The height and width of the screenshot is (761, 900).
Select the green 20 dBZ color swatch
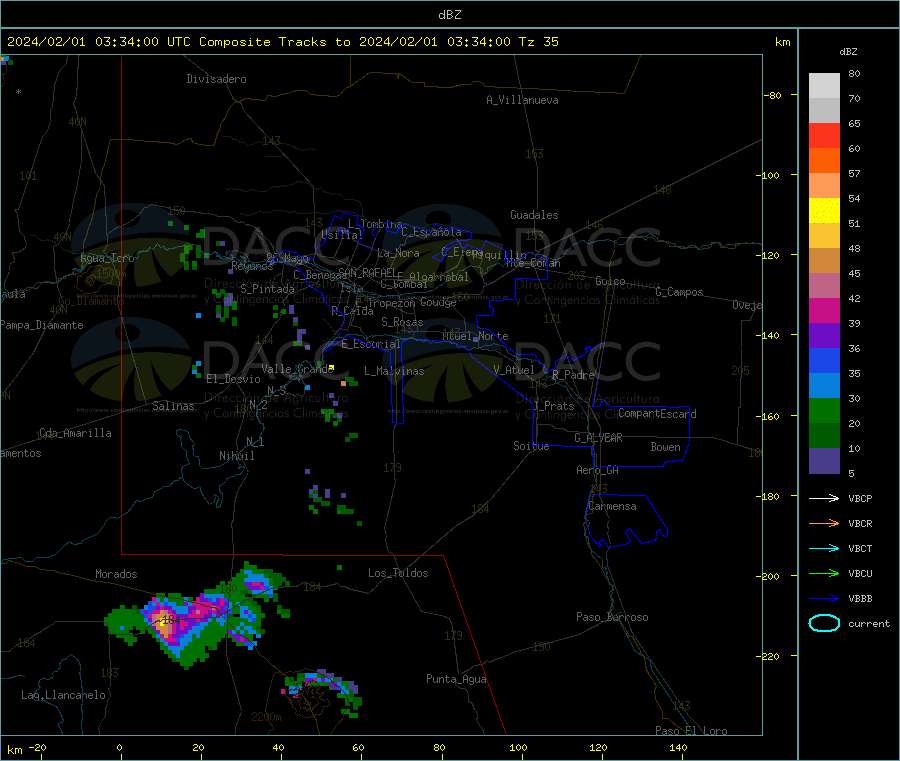[824, 410]
